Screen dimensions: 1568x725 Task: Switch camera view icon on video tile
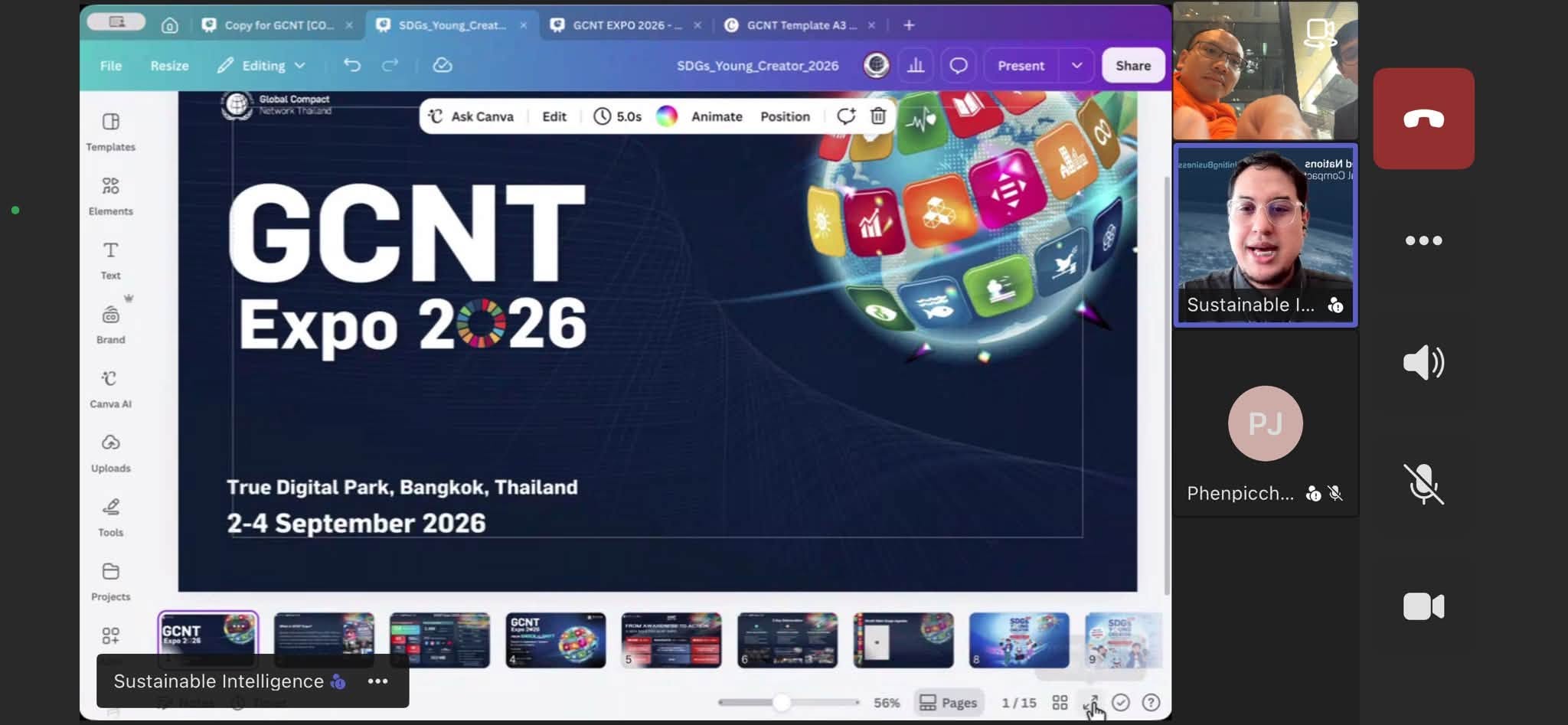pyautogui.click(x=1321, y=34)
